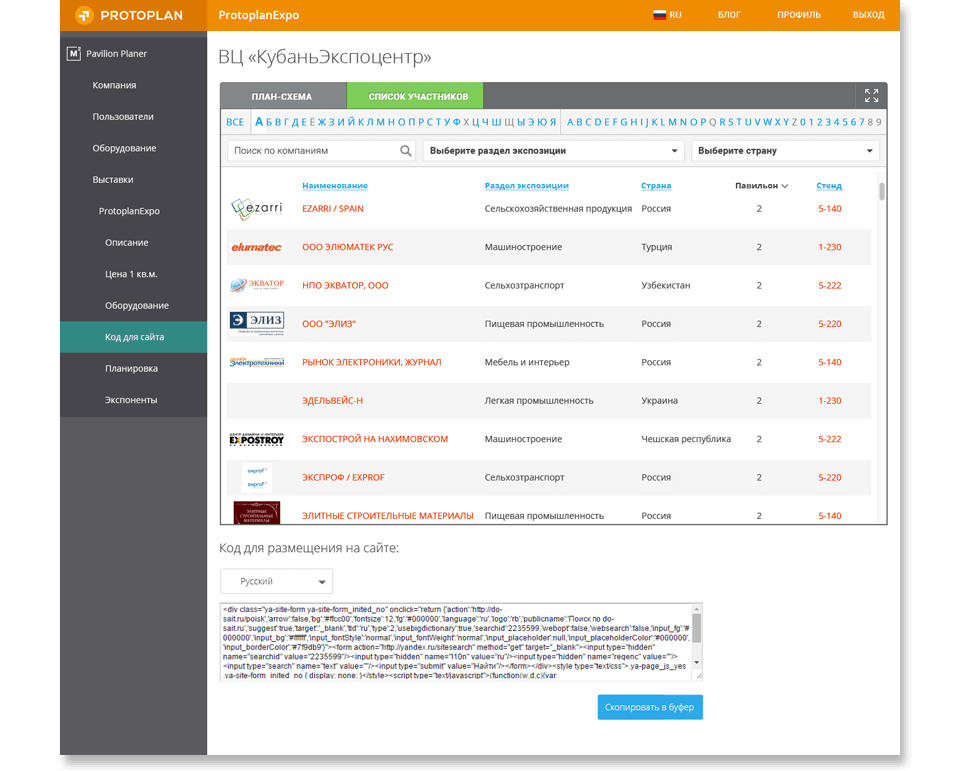The height and width of the screenshot is (771, 960).
Task: Click the ProtoplanExpo header title
Action: coord(259,15)
